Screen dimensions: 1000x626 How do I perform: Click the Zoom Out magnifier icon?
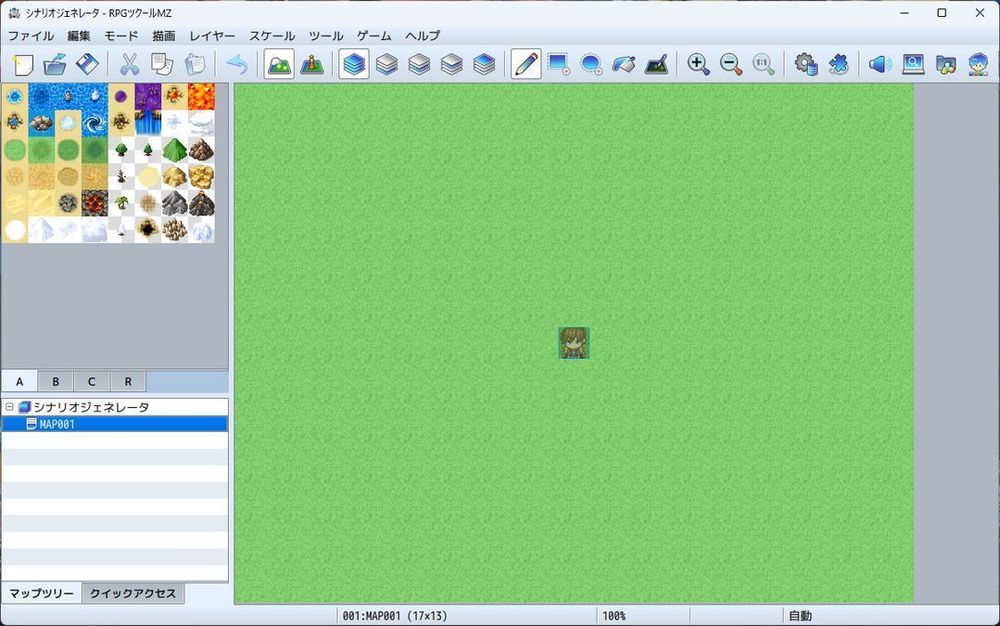[731, 64]
